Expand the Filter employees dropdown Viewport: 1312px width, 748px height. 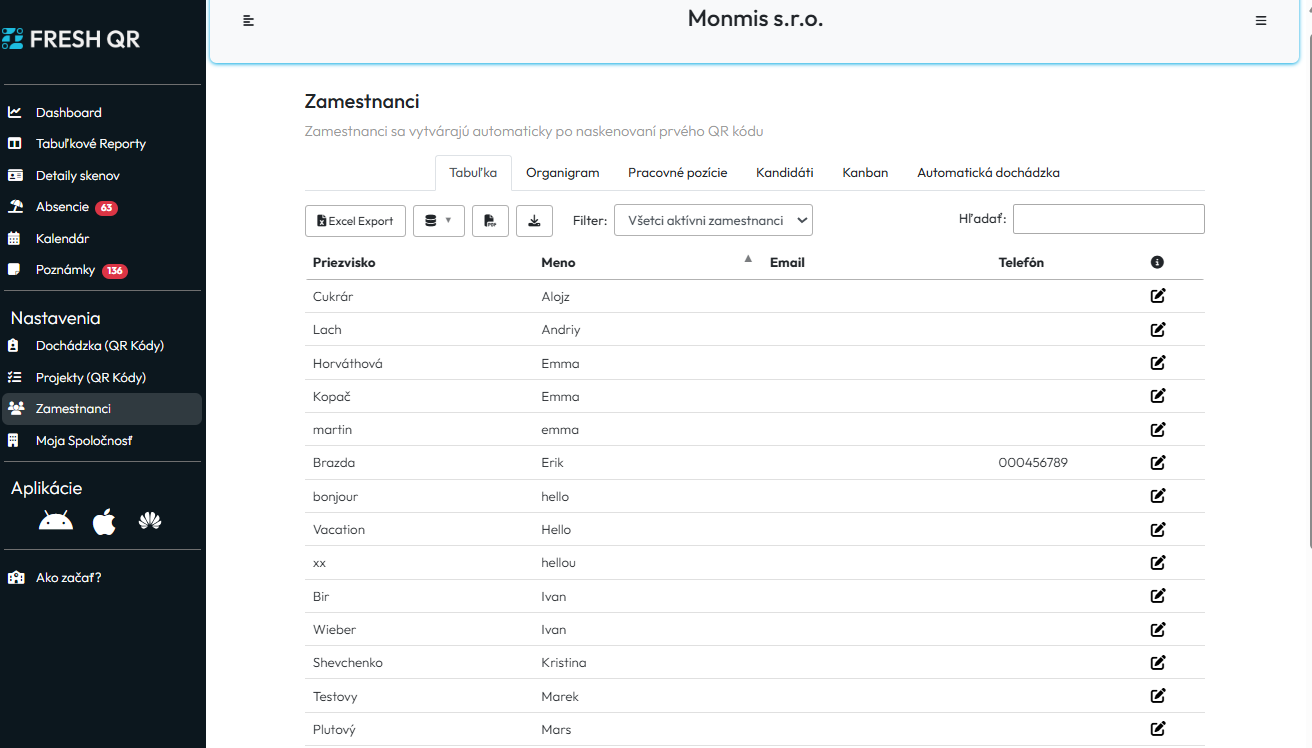pyautogui.click(x=713, y=221)
